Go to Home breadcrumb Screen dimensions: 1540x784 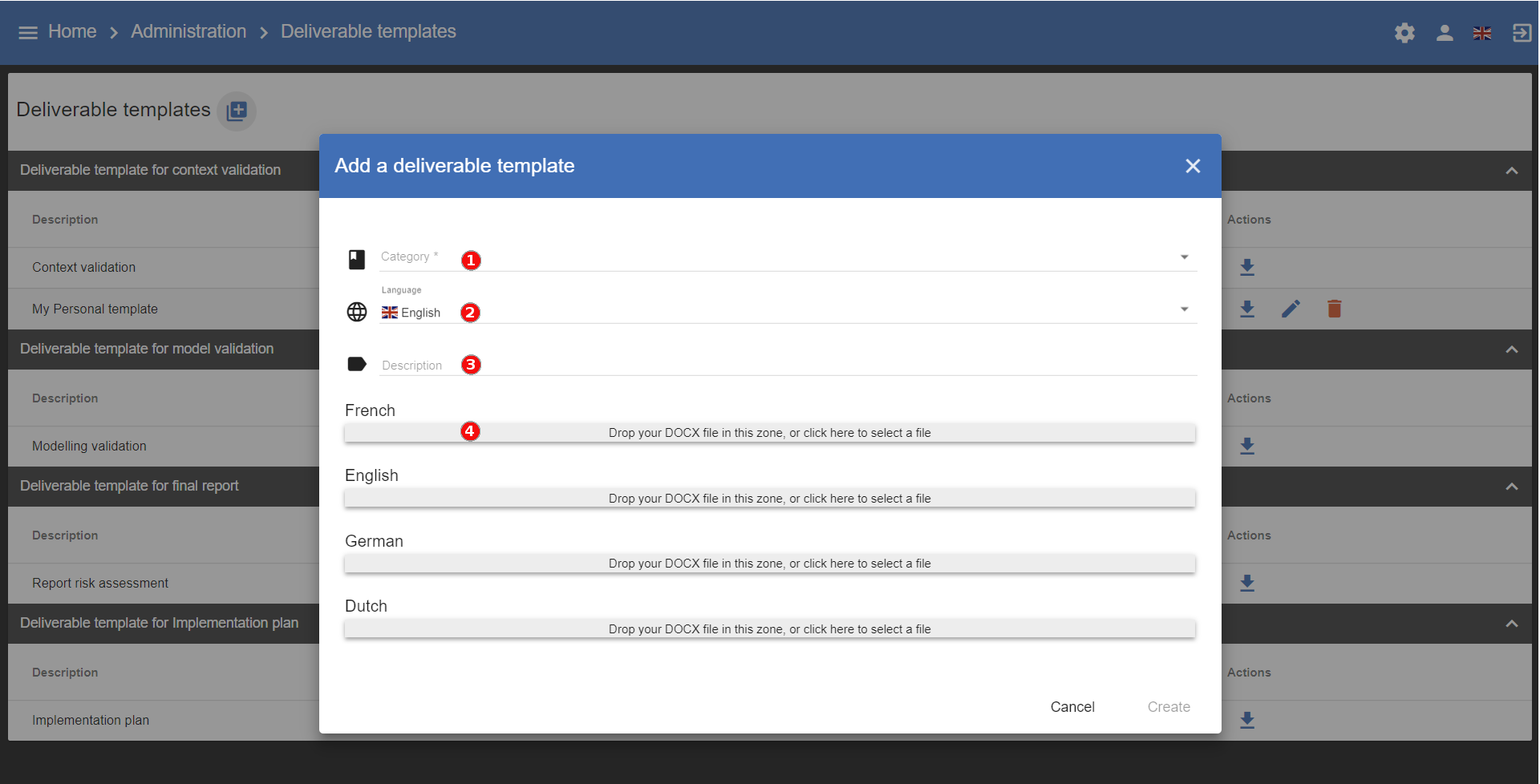[72, 31]
